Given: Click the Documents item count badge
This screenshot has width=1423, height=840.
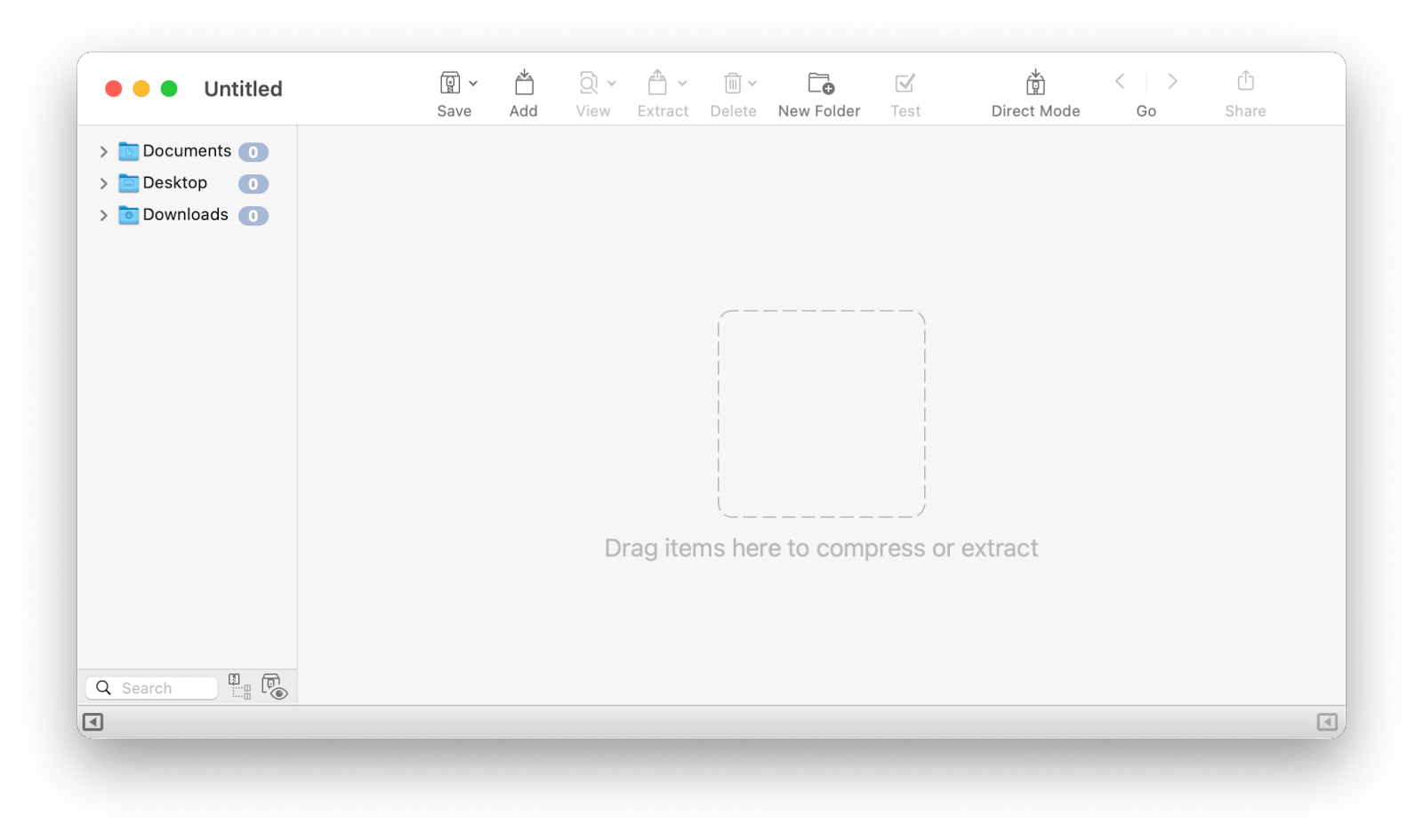Looking at the screenshot, I should [x=253, y=152].
